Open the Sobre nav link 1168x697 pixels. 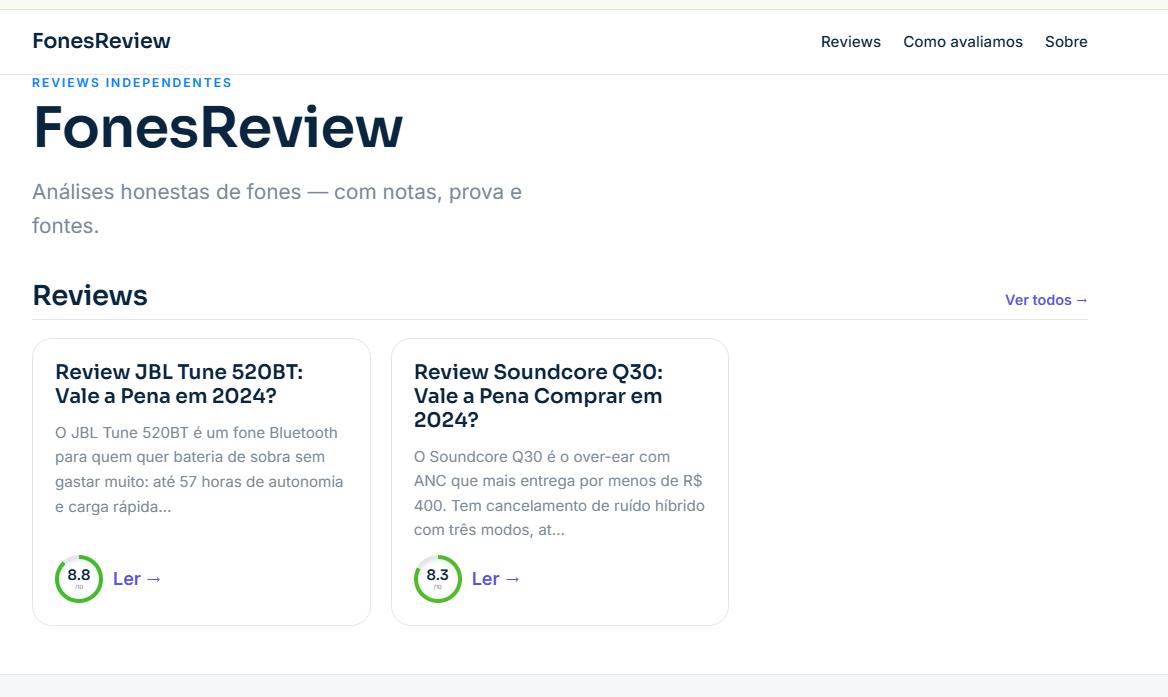(1066, 42)
